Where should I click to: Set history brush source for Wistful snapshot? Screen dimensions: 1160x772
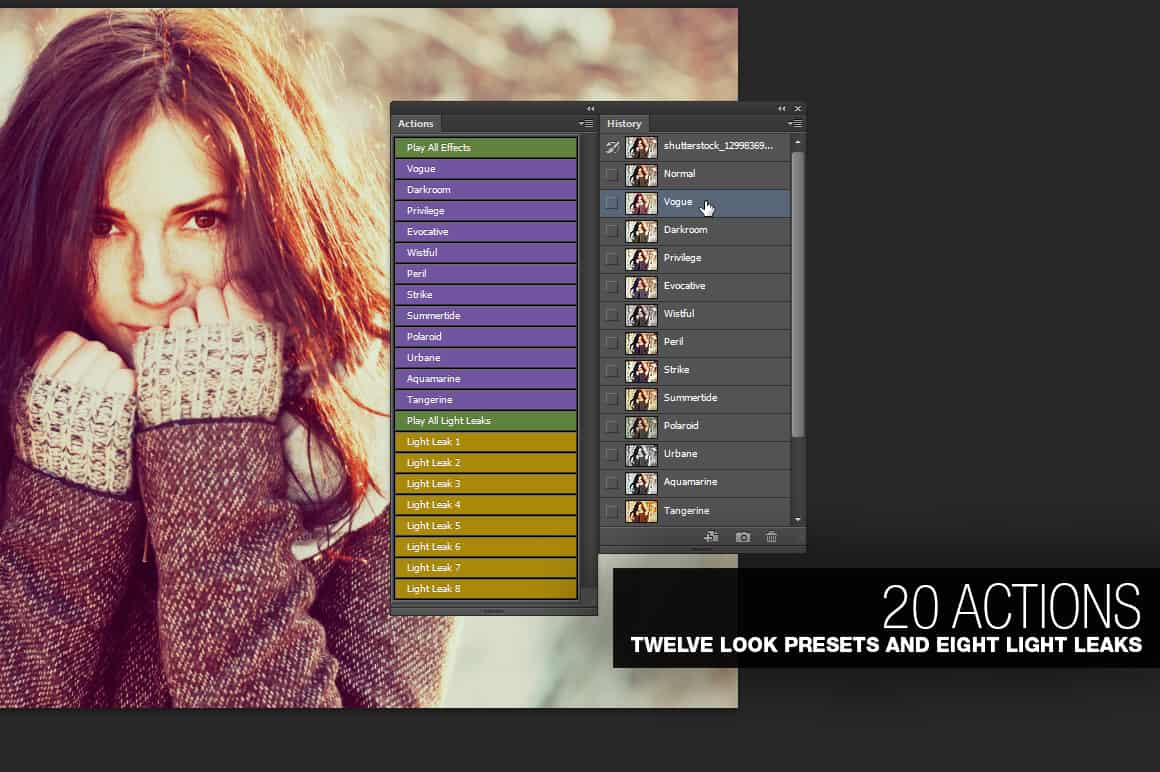(x=611, y=315)
